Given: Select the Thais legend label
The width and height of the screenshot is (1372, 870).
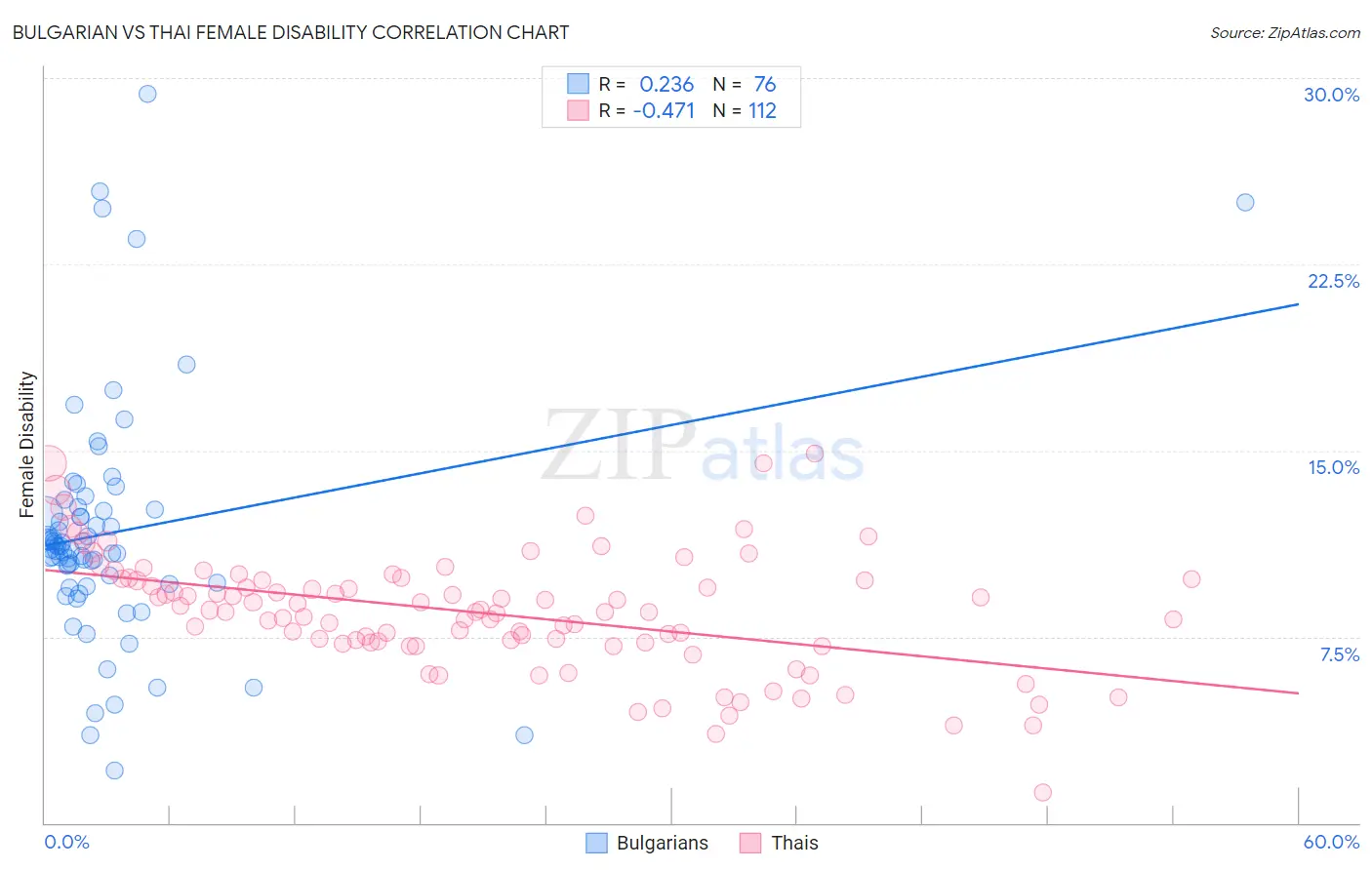Looking at the screenshot, I should click(794, 843).
